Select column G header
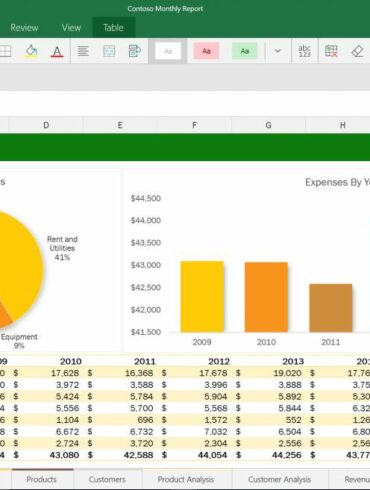The image size is (370, 490). pyautogui.click(x=268, y=125)
